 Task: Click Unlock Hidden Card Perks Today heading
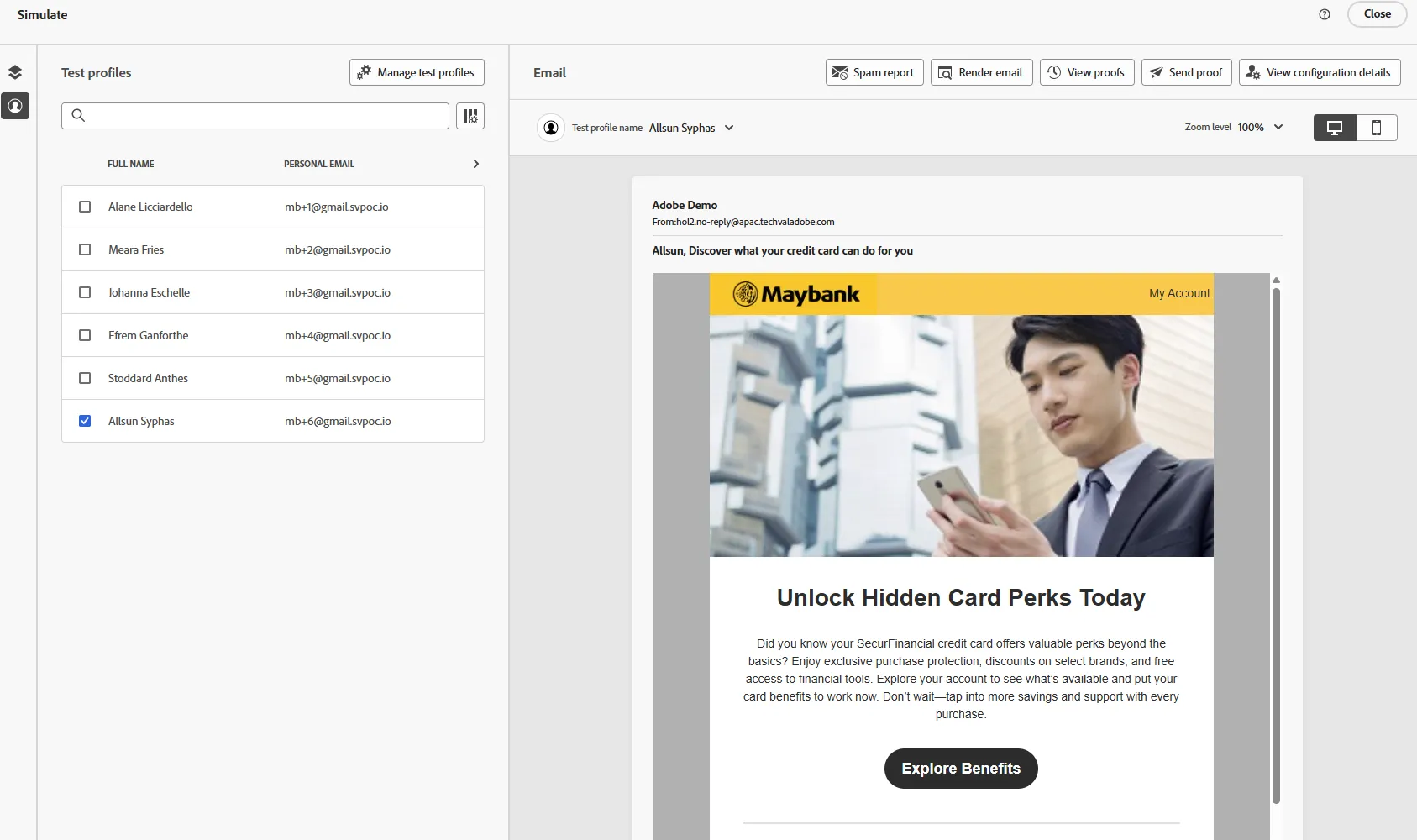click(961, 597)
